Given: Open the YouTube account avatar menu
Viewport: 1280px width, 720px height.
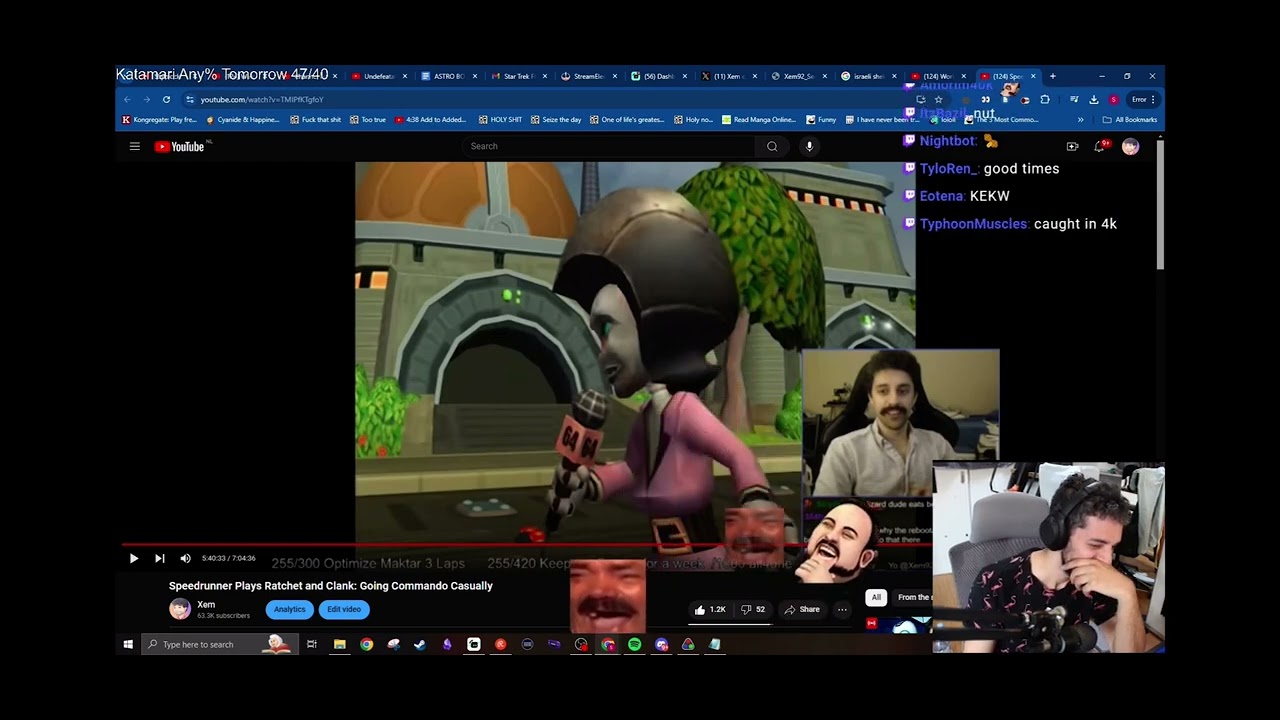Looking at the screenshot, I should 1130,146.
